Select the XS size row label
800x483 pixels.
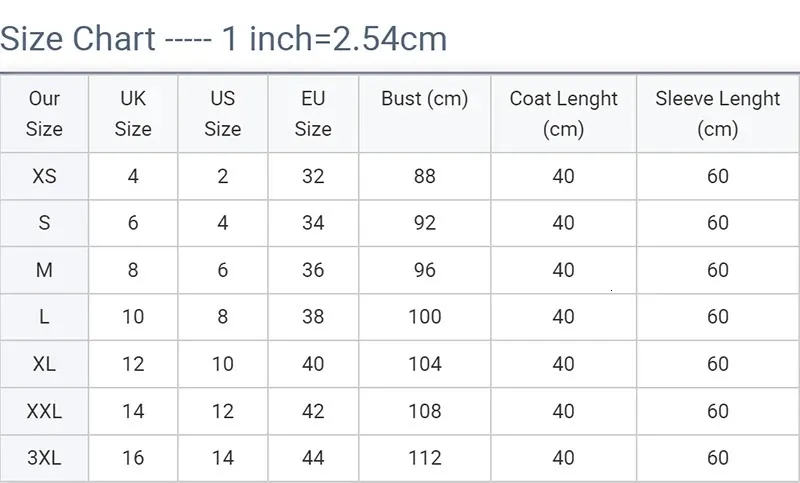(44, 176)
